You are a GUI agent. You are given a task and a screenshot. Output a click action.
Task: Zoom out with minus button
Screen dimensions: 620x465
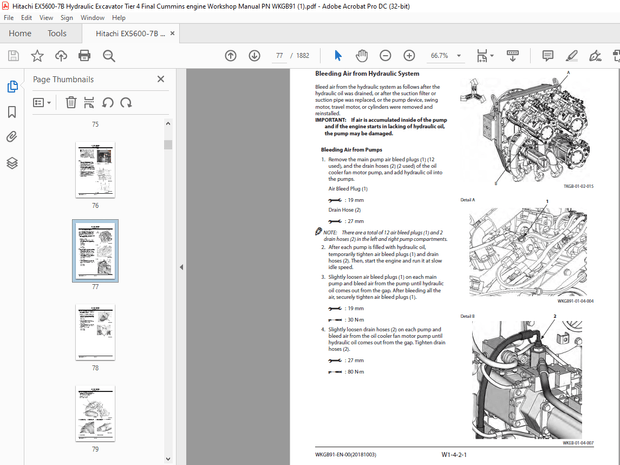tap(385, 56)
